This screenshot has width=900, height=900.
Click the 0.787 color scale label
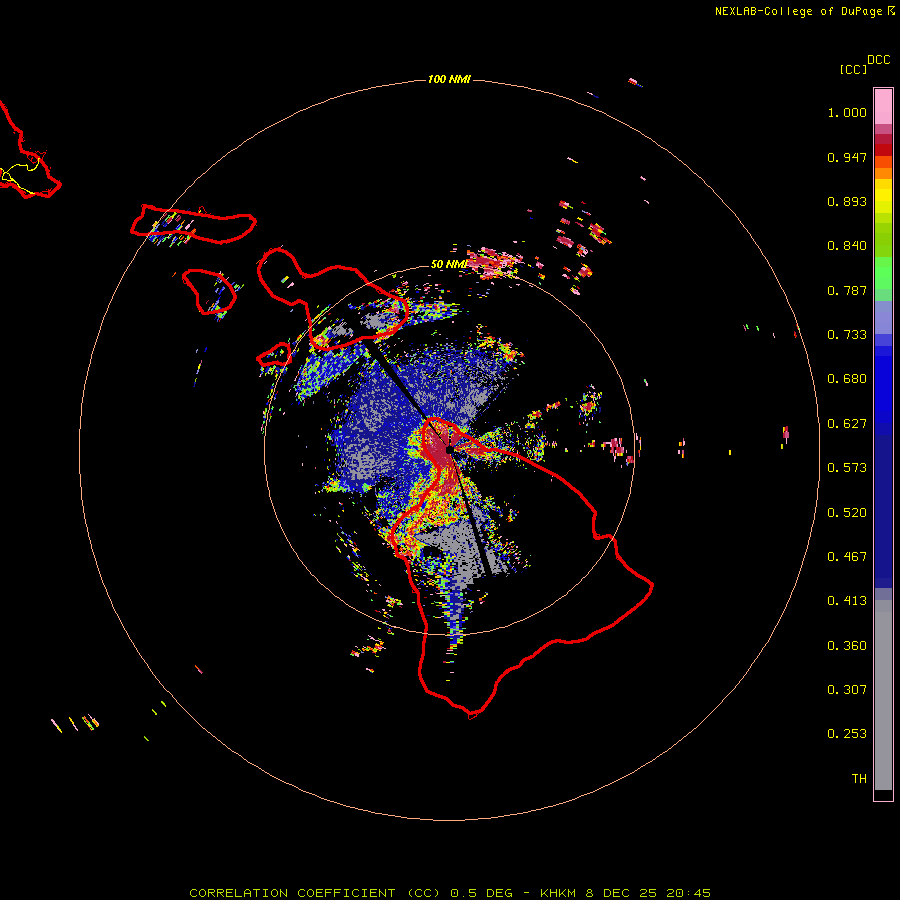[x=847, y=290]
